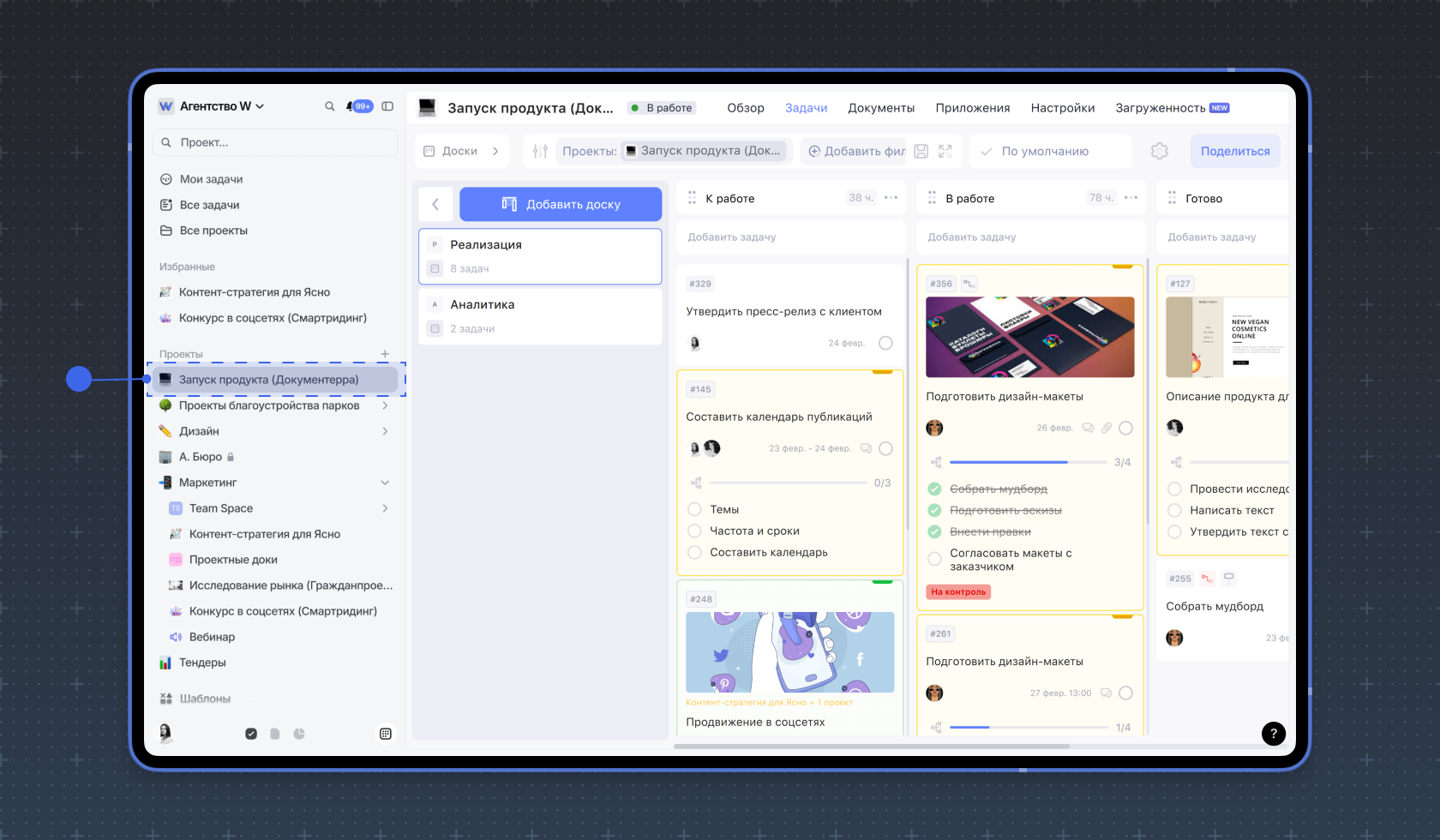
Task: Click the save filter floppy disk icon
Action: coord(921,151)
